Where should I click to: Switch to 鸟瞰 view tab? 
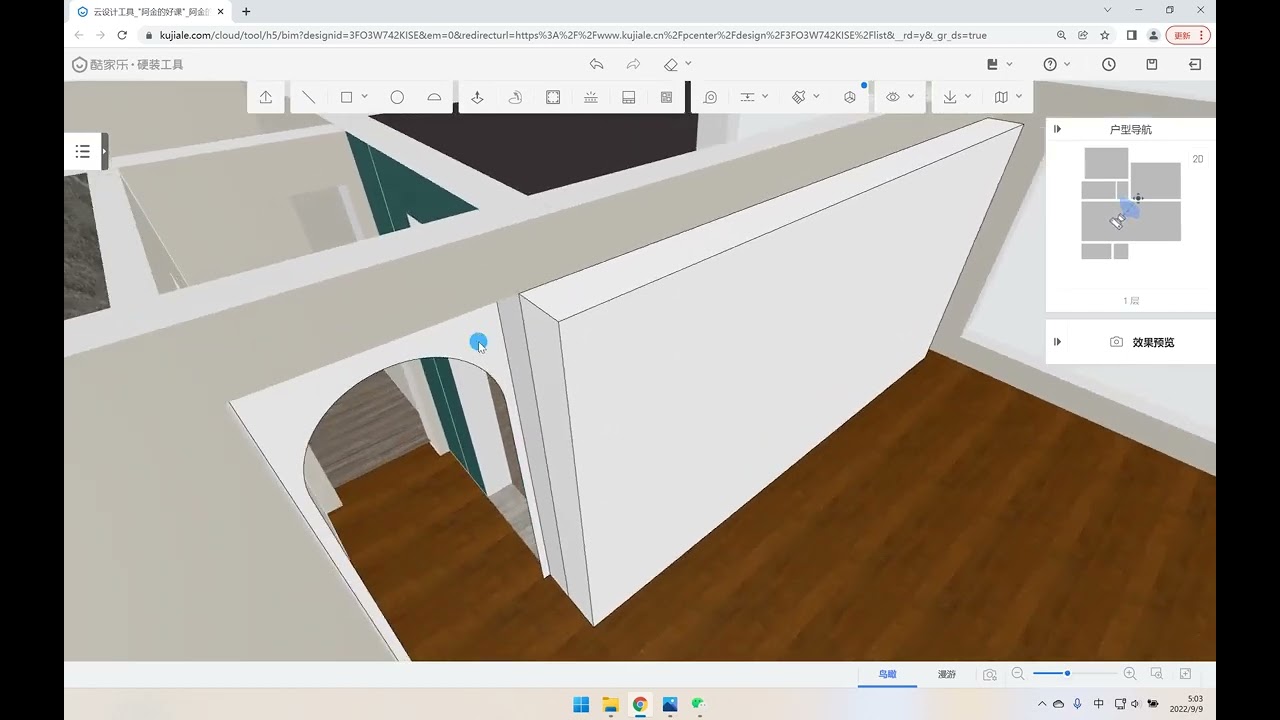click(887, 674)
